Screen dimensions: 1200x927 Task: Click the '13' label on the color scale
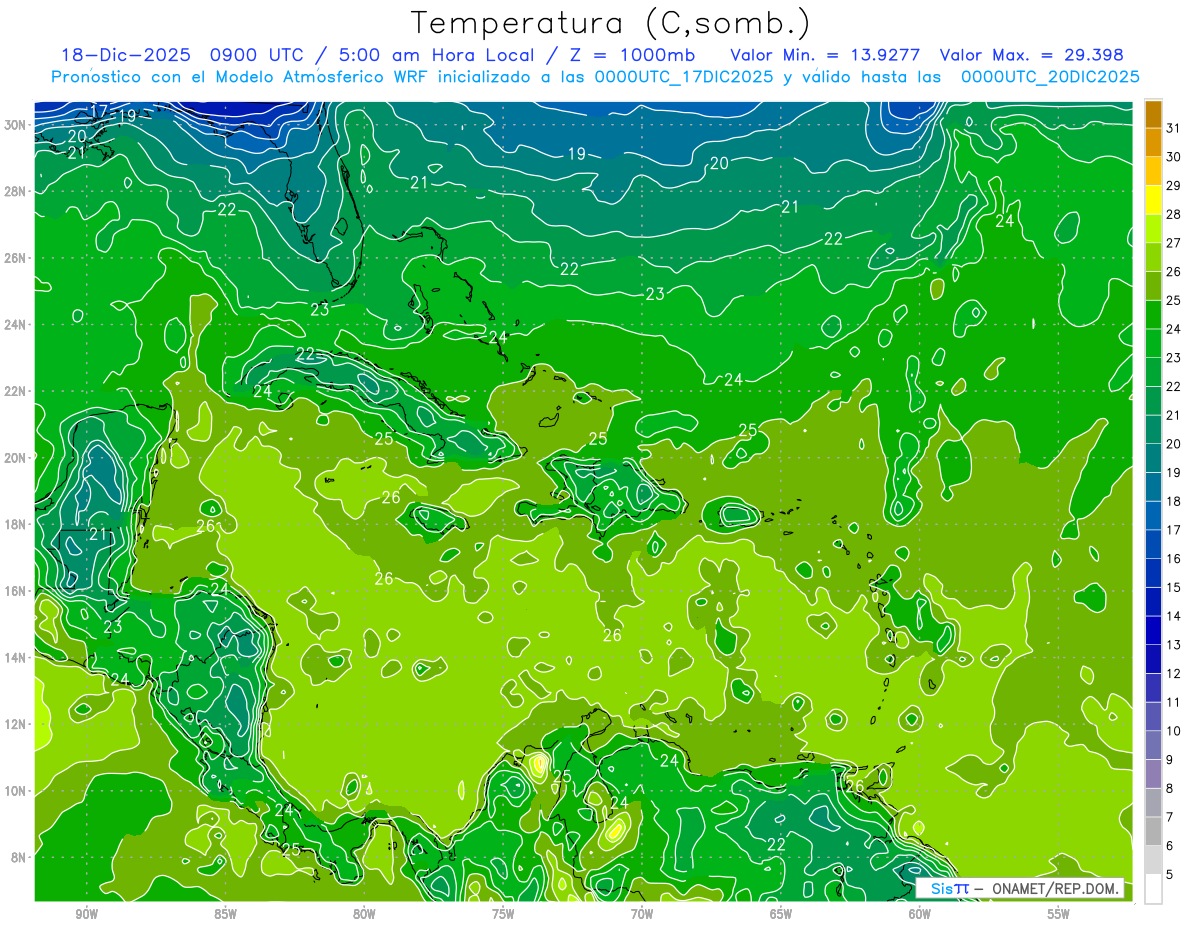[1174, 645]
